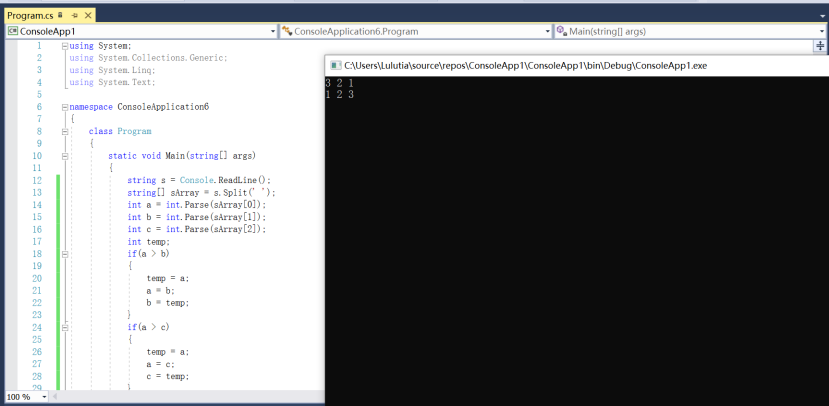
Task: Click 'class Program' declaration text
Action: click(120, 131)
